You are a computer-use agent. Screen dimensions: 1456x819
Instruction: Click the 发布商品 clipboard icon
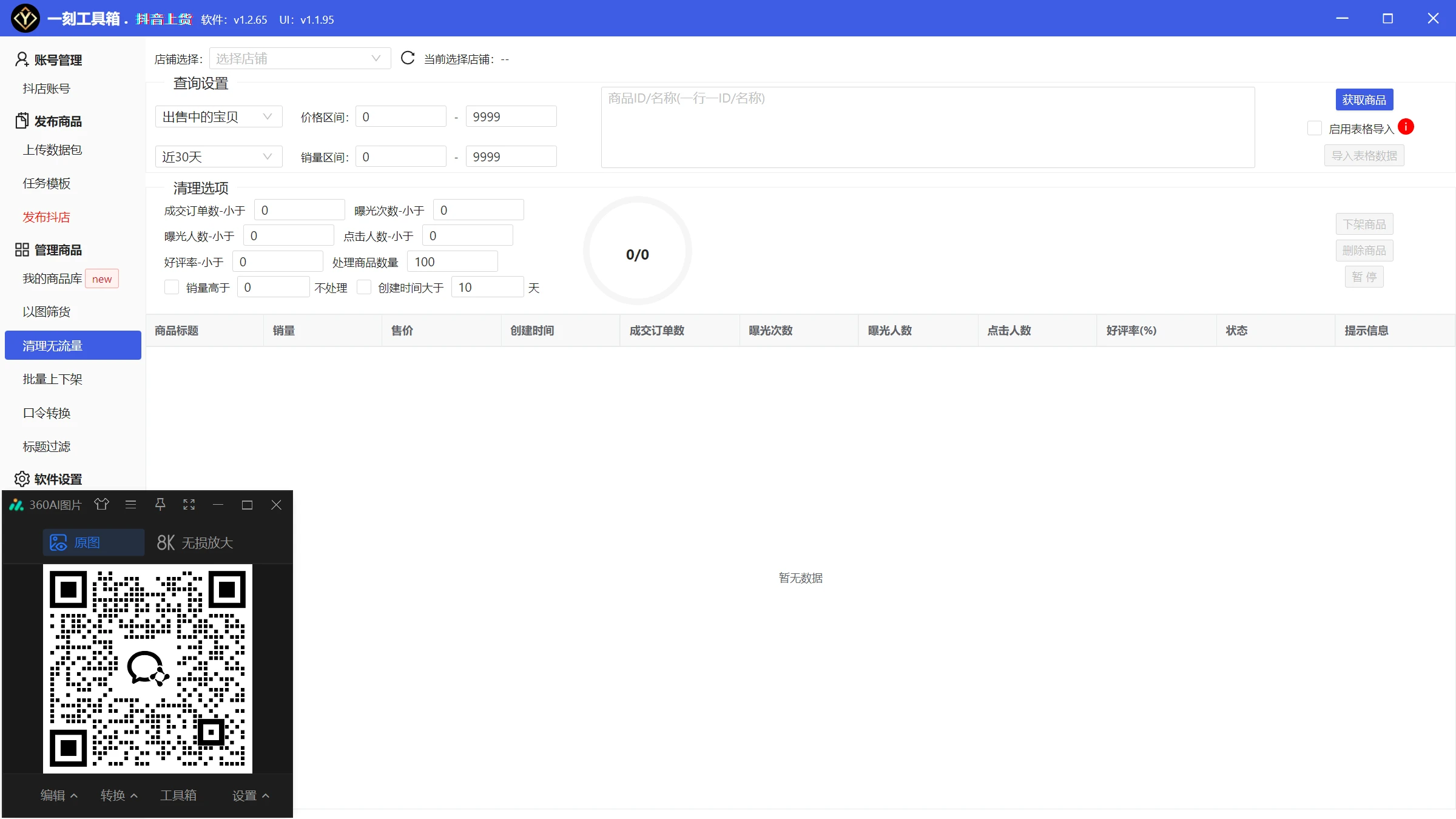22,121
